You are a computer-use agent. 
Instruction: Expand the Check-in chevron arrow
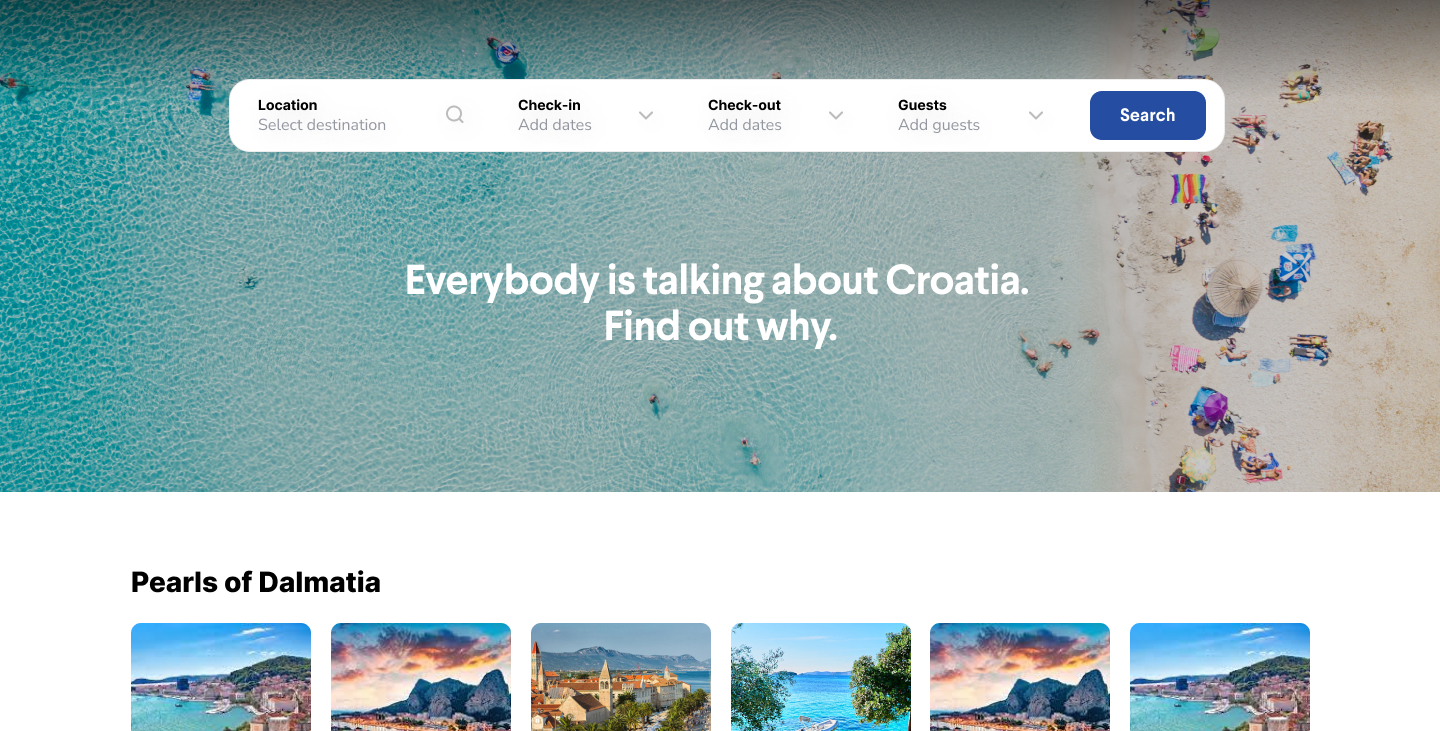[x=646, y=115]
